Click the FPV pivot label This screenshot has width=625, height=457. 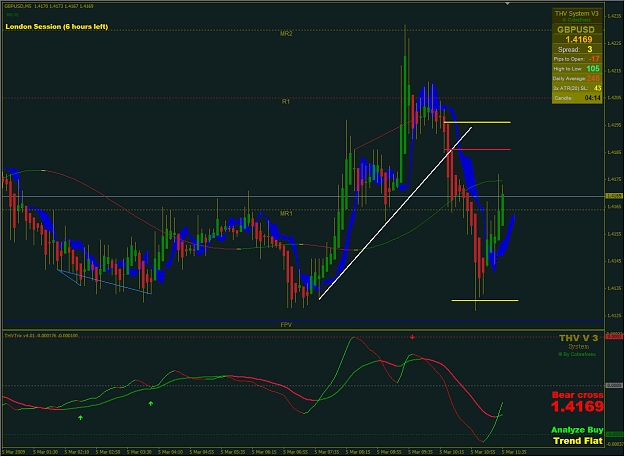pyautogui.click(x=286, y=325)
